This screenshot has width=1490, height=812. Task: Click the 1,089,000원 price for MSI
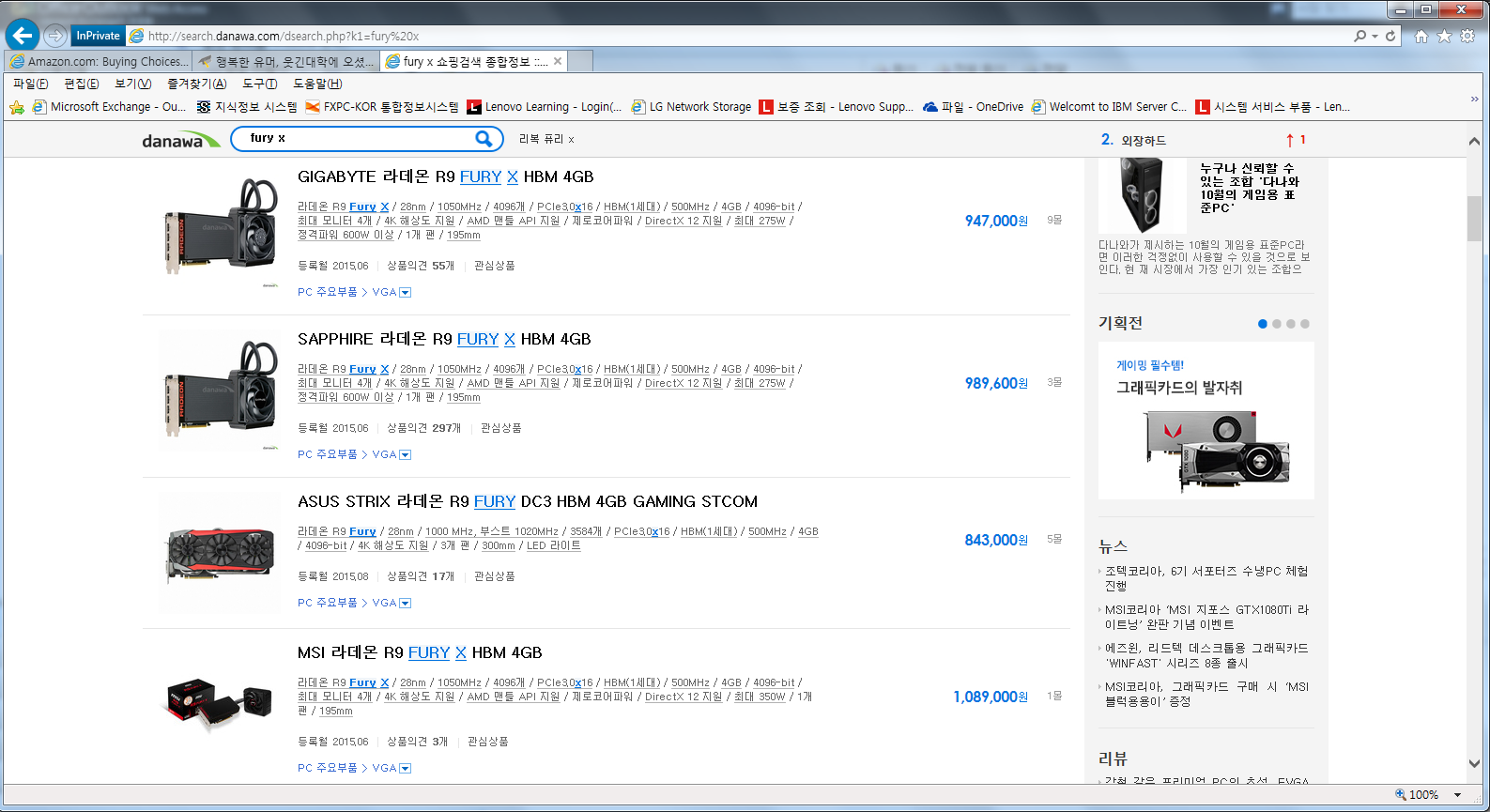point(991,697)
